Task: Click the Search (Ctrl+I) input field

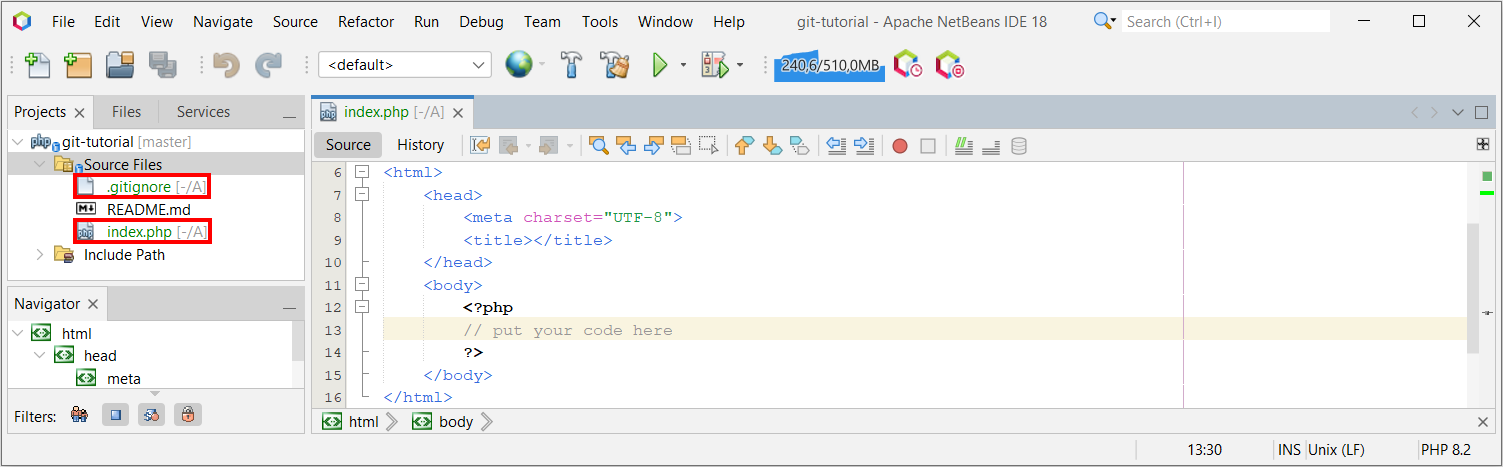Action: 1225,21
